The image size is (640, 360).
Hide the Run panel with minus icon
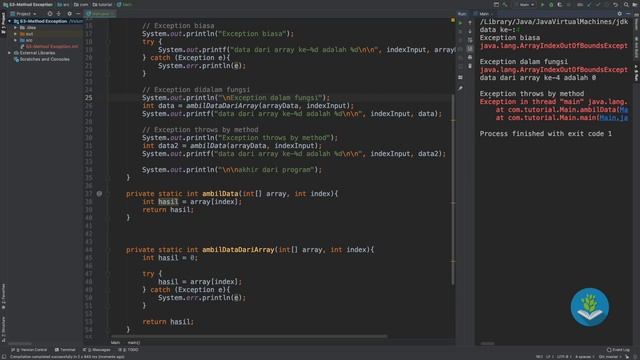628,13
